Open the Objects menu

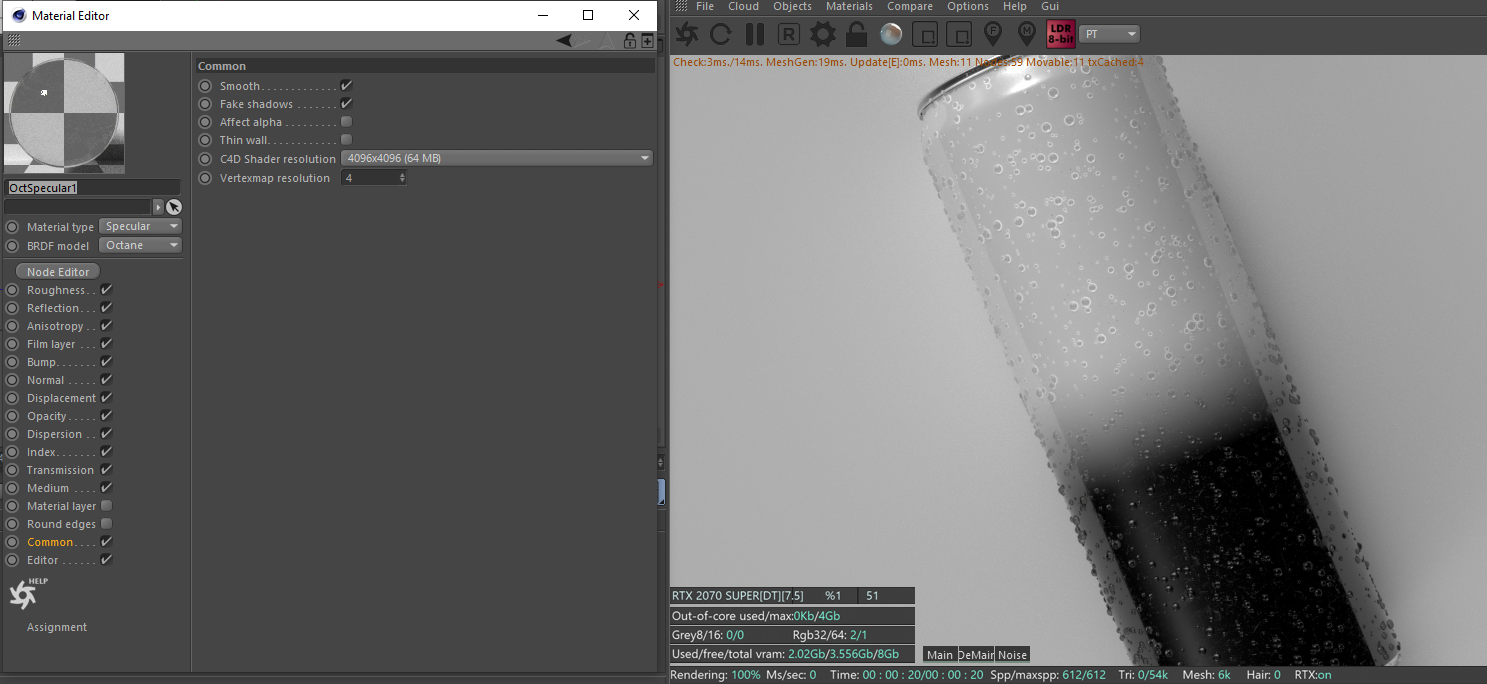792,6
